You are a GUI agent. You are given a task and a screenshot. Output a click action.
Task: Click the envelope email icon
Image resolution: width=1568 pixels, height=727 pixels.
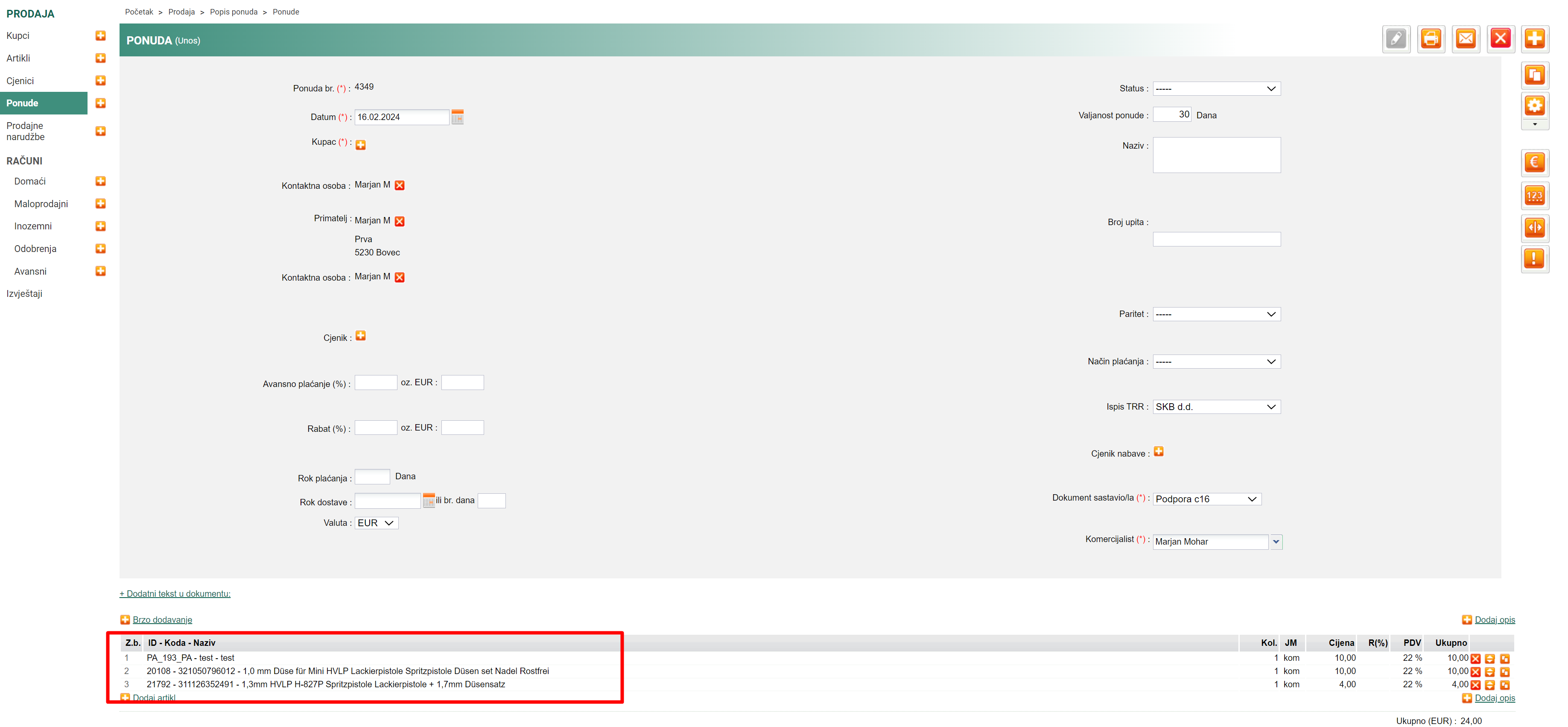point(1465,40)
